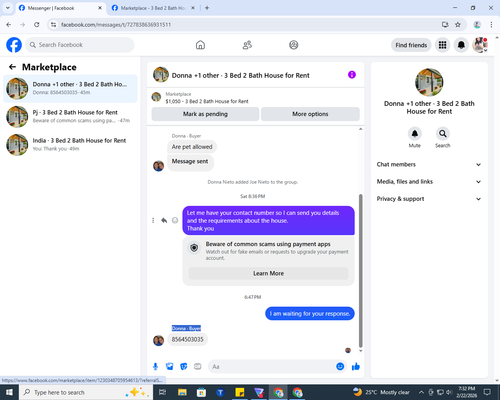Open Sticky Notes from the taskbar
This screenshot has height=400, width=500.
pyautogui.click(x=240, y=392)
